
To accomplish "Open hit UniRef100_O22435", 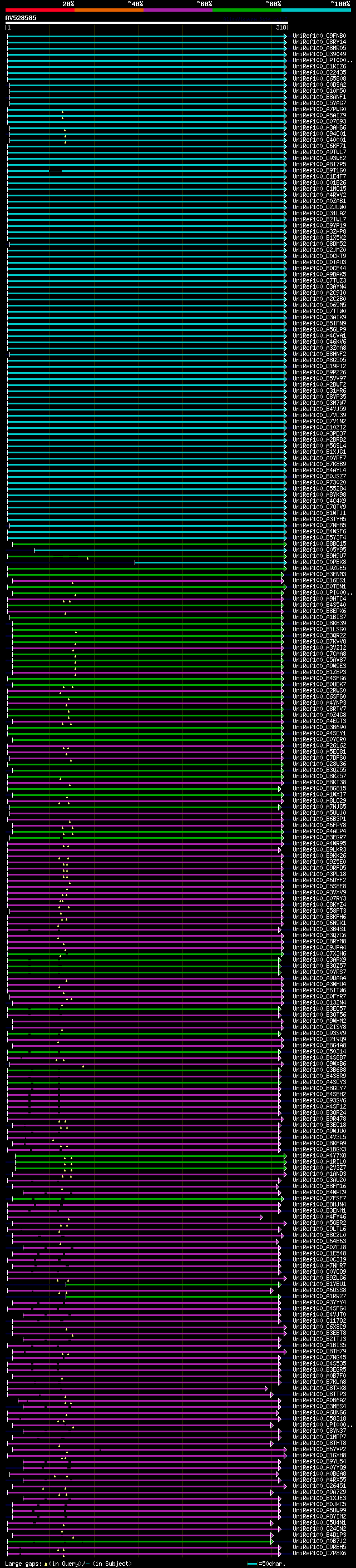I will [x=319, y=72].
